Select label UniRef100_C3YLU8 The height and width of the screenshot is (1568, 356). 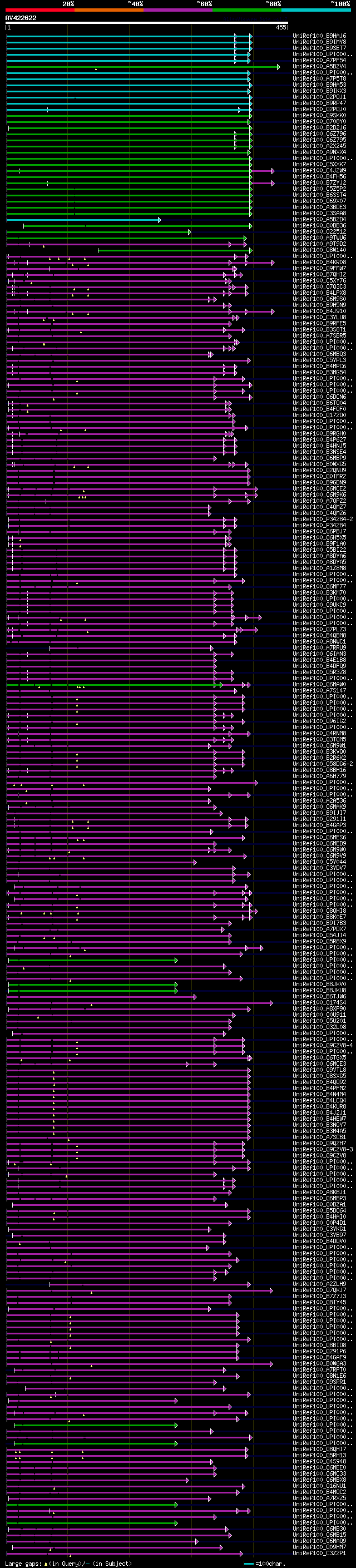point(319,317)
